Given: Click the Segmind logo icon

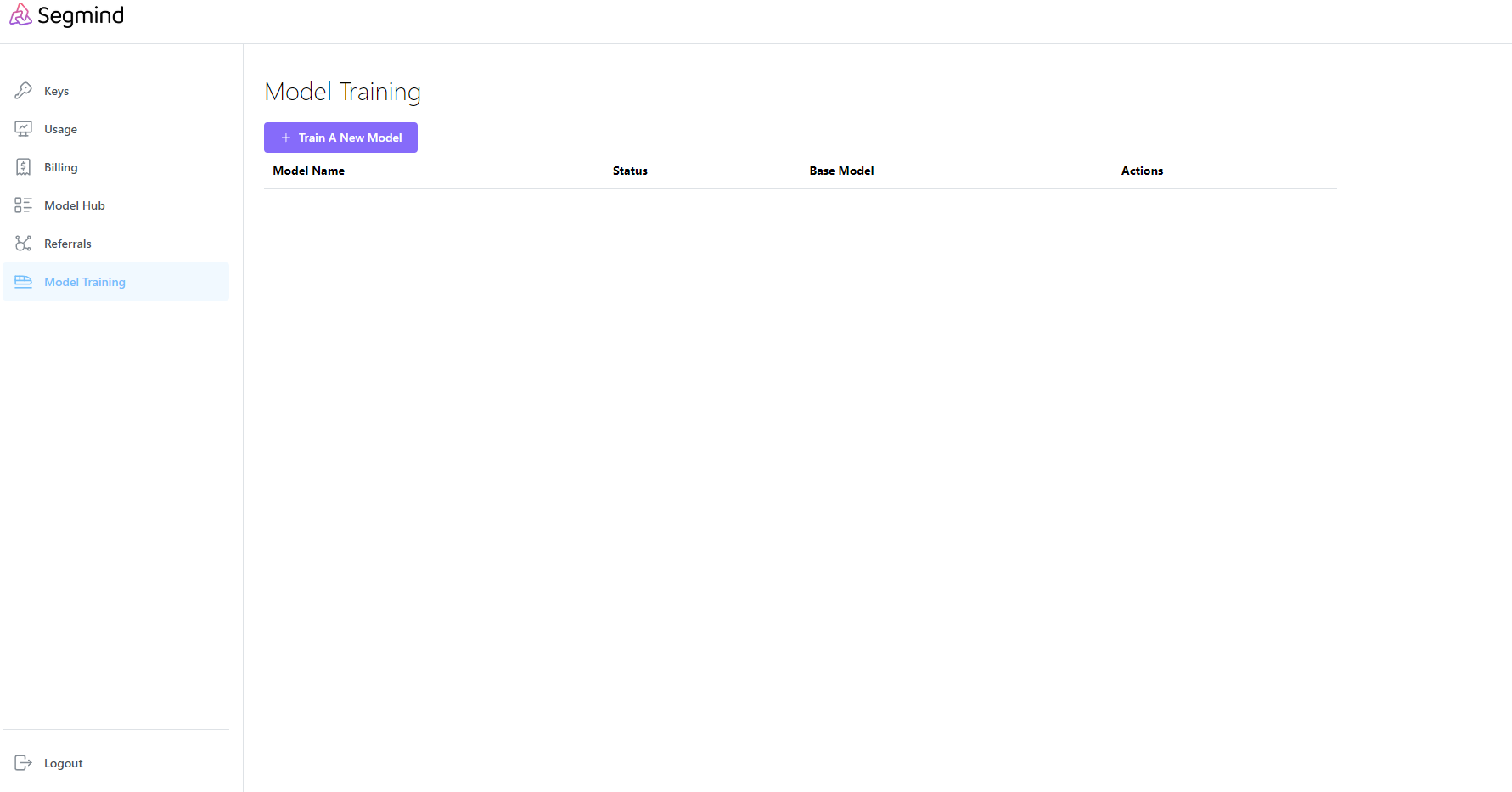Looking at the screenshot, I should pyautogui.click(x=20, y=15).
